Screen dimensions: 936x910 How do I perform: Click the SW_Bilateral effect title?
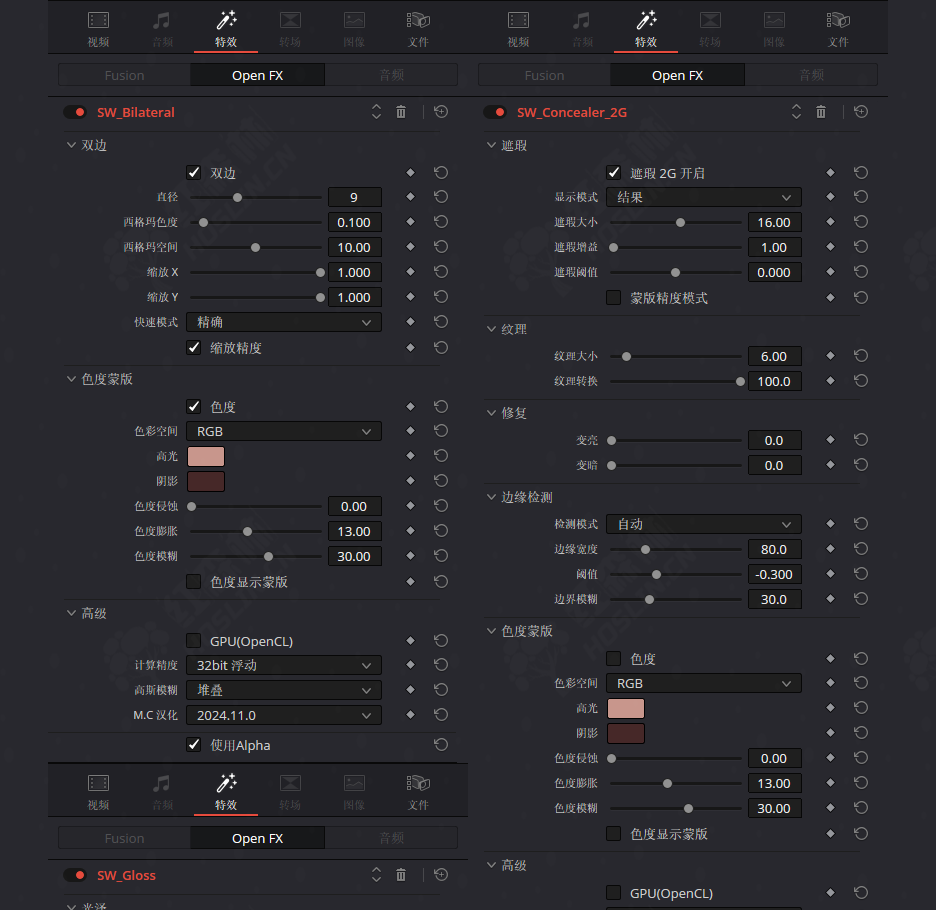click(136, 112)
